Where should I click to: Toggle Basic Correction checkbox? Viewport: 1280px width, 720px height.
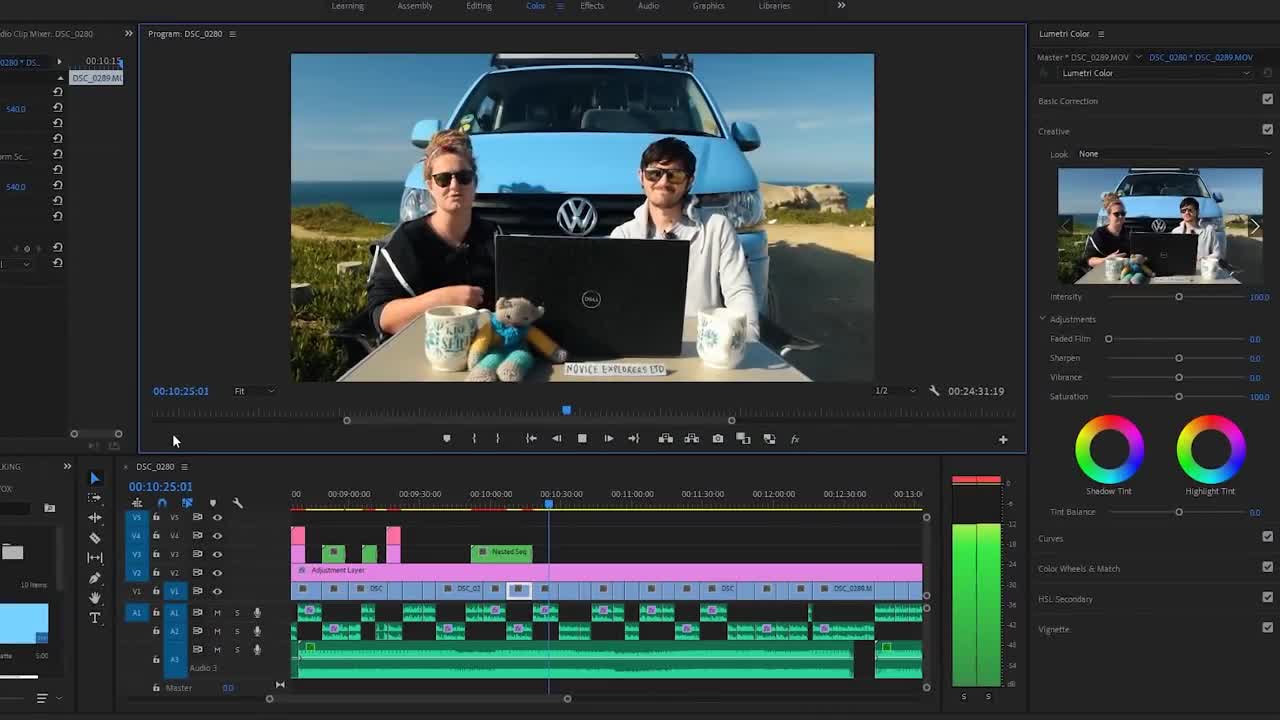tap(1268, 100)
